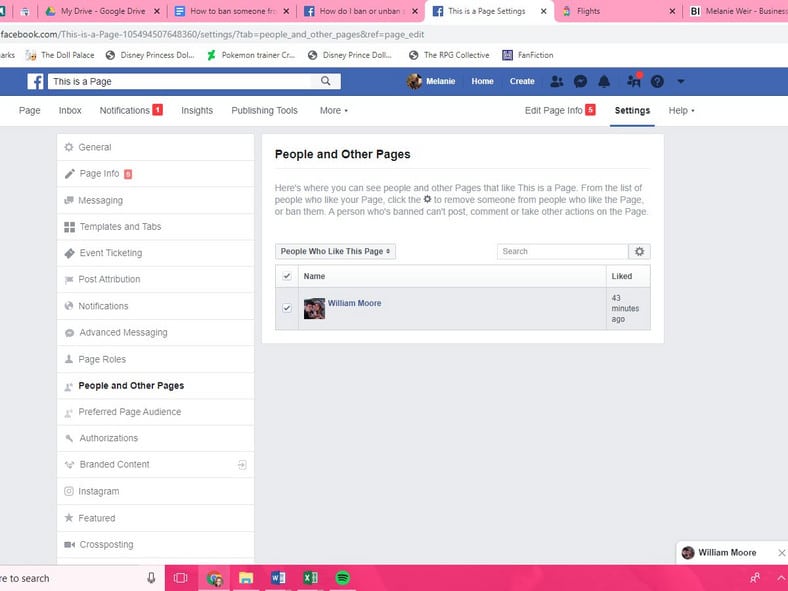The image size is (788, 591).
Task: Click the Facebook search box
Action: click(x=181, y=81)
